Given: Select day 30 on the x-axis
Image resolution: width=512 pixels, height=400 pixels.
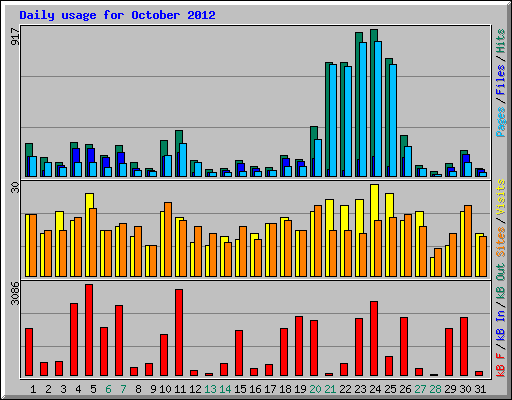Looking at the screenshot, I should [x=465, y=389].
